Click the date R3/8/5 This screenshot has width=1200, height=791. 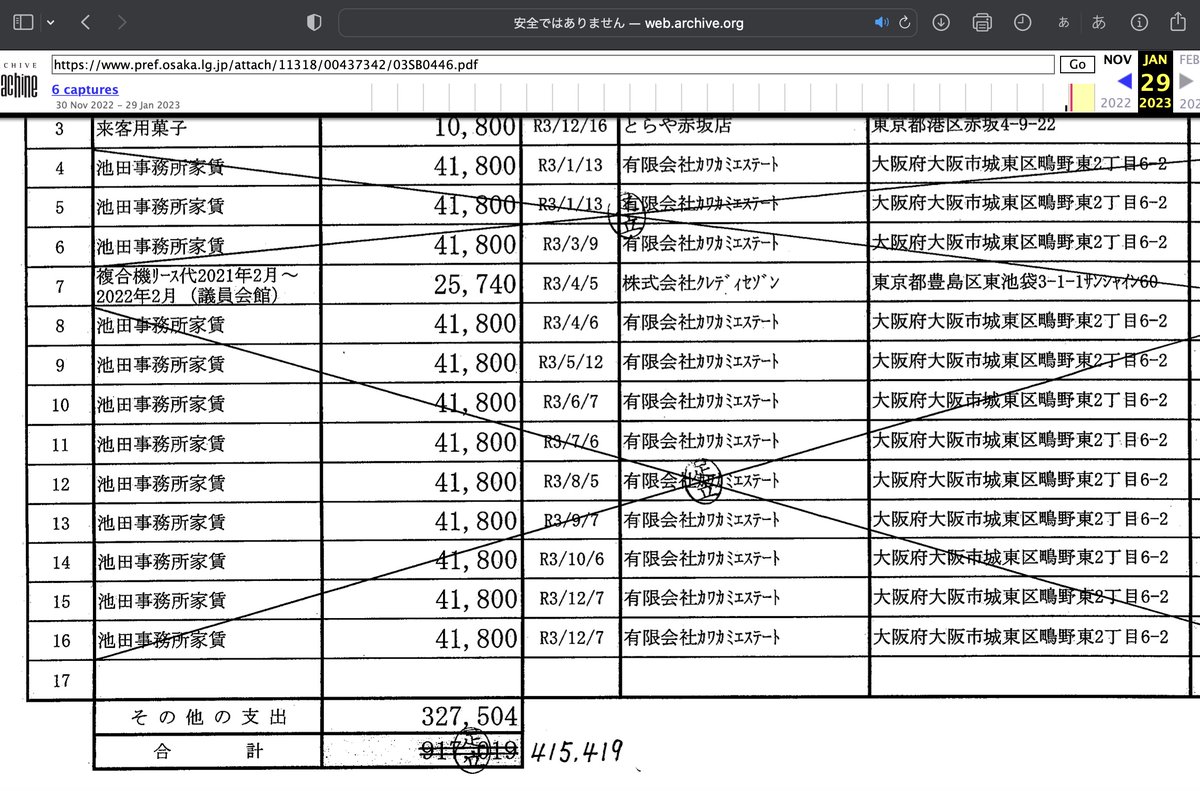click(570, 481)
